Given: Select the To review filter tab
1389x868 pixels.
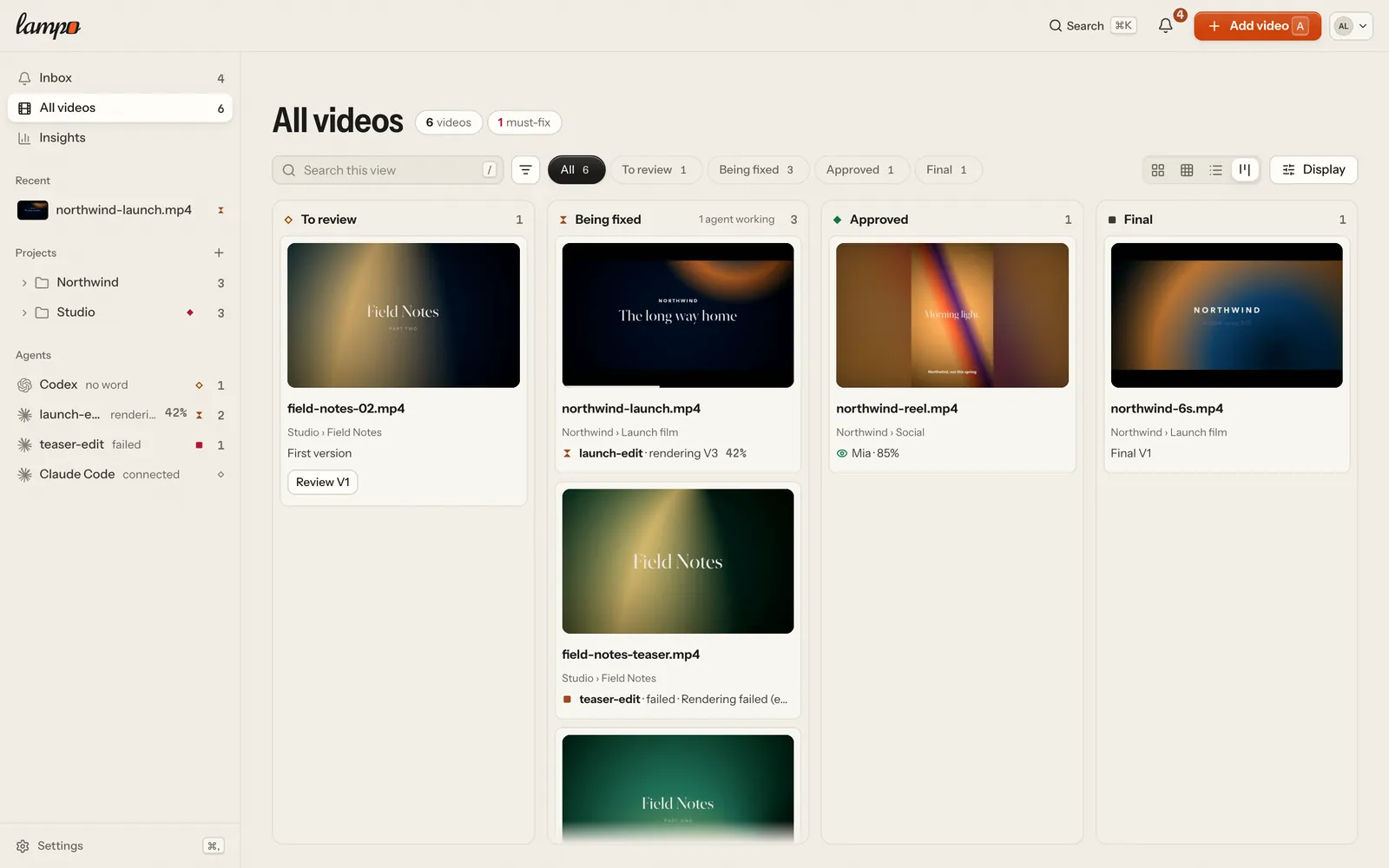Looking at the screenshot, I should coord(655,170).
